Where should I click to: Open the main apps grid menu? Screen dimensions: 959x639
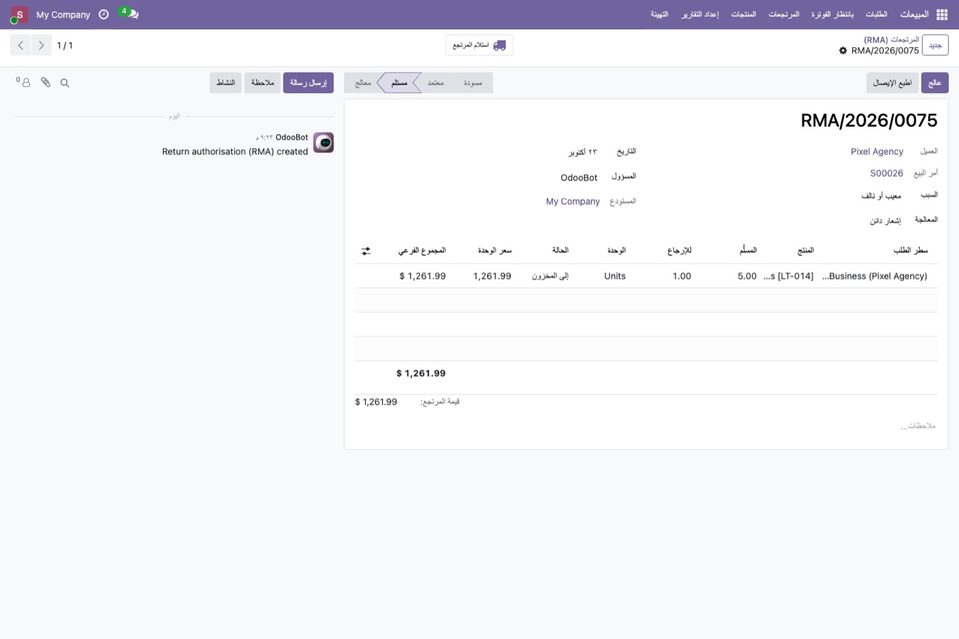point(942,15)
